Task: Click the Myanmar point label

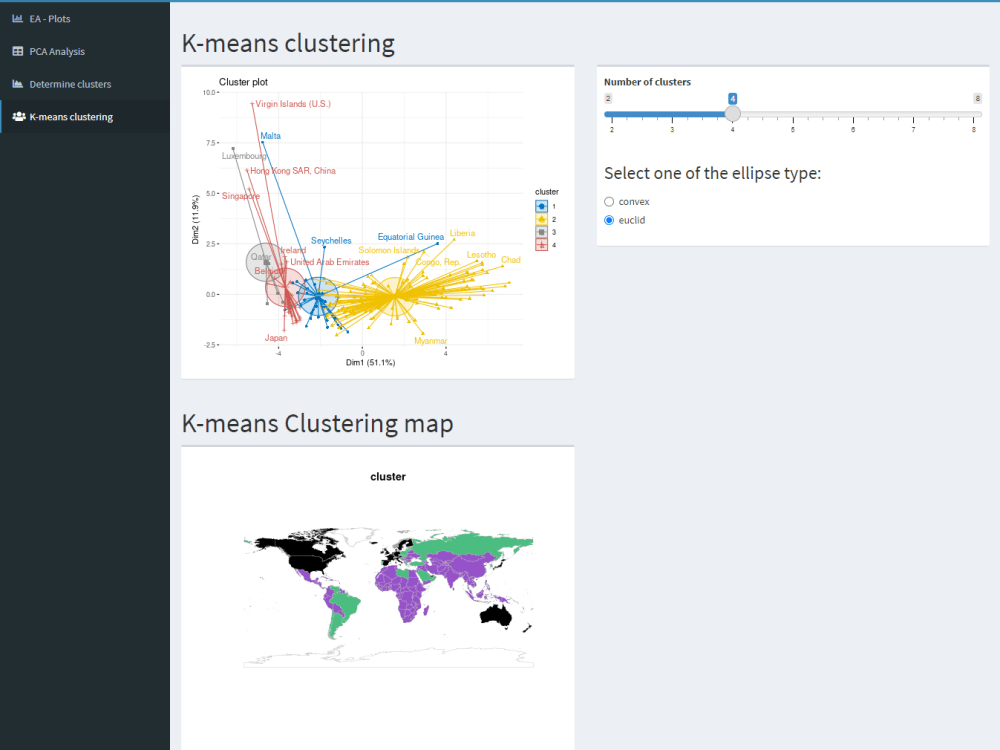Action: pyautogui.click(x=430, y=341)
